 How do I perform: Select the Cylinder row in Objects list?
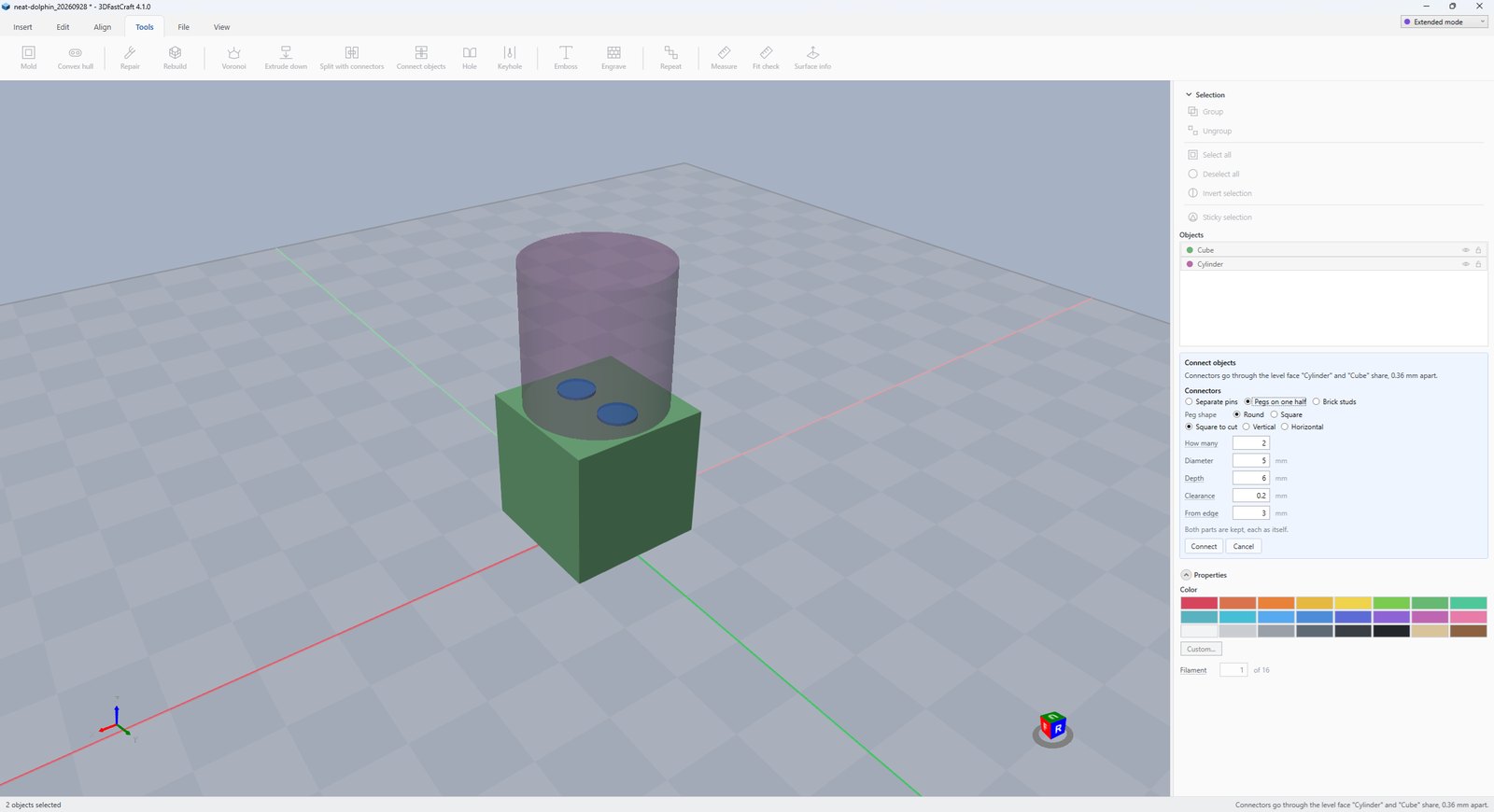point(1332,264)
